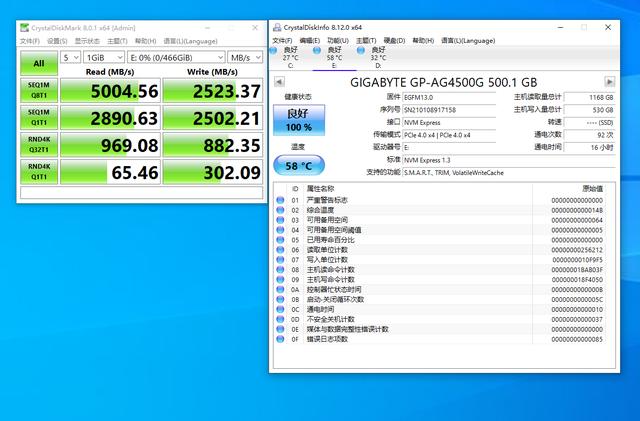Click the status orb for drive E:
The width and height of the screenshot is (640, 421).
click(317, 50)
